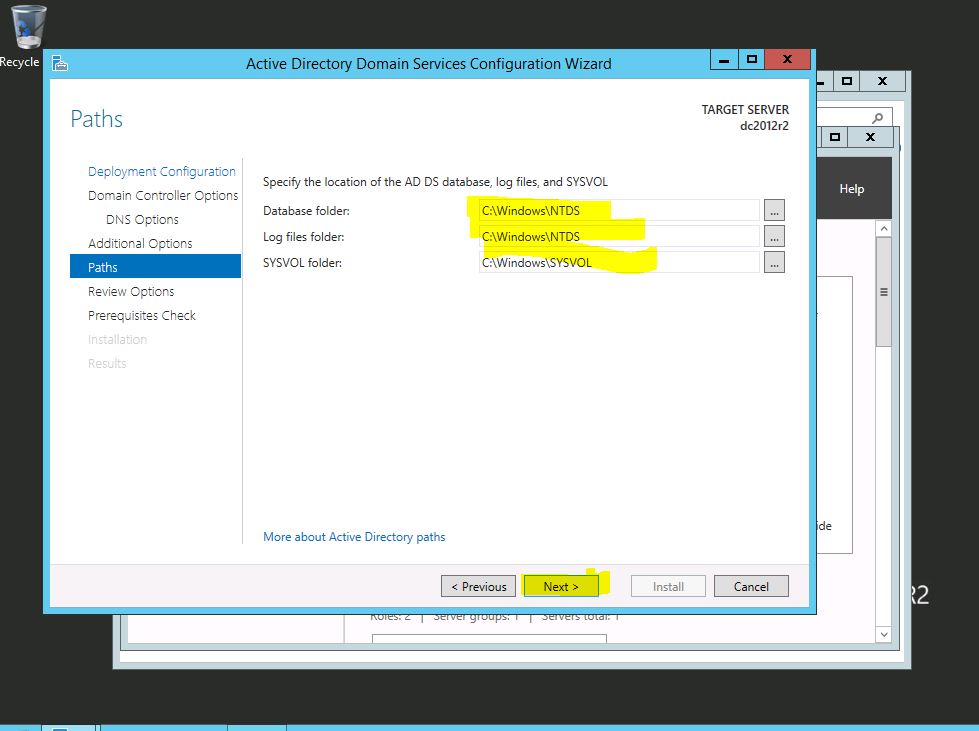Browse for the Log files folder location

[x=774, y=237]
